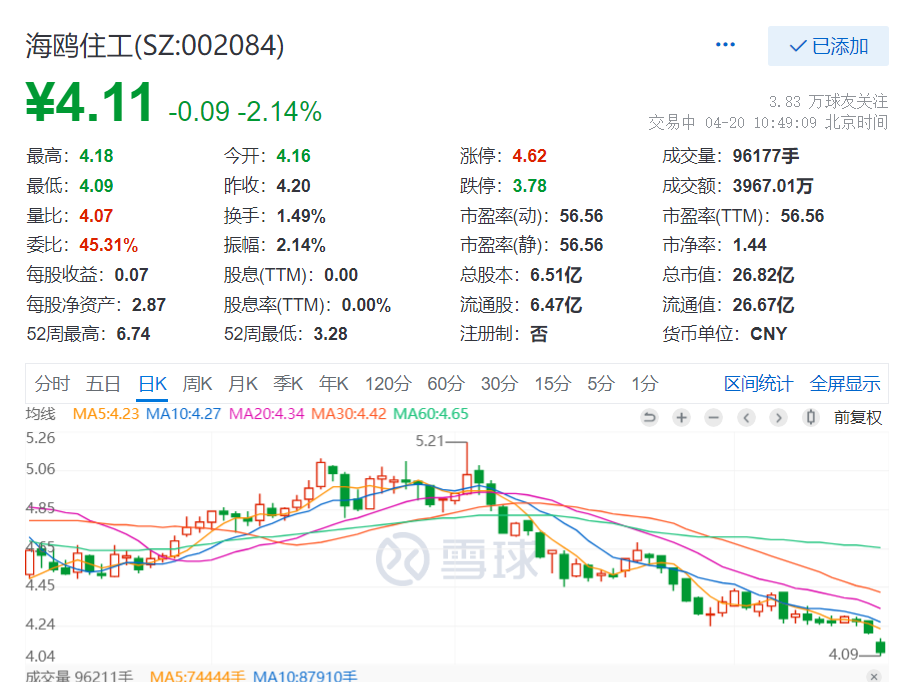Open the 前复权 adjustment dropdown
Image resolution: width=921 pixels, height=682 pixels.
[x=858, y=418]
